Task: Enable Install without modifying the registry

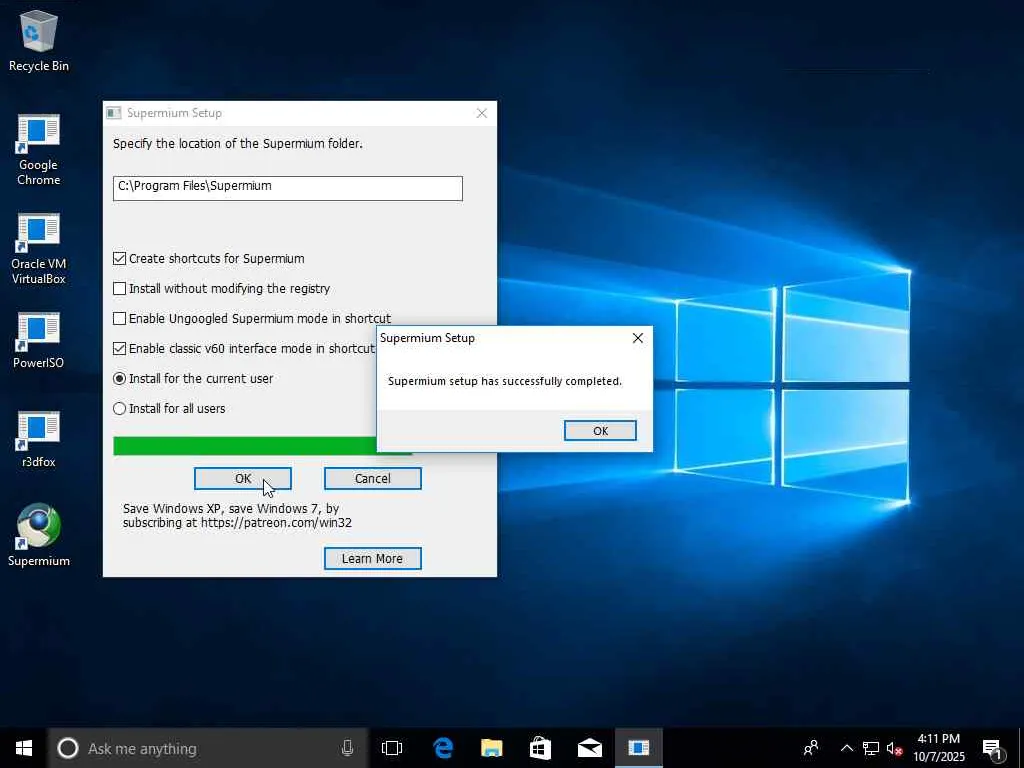Action: pyautogui.click(x=120, y=289)
